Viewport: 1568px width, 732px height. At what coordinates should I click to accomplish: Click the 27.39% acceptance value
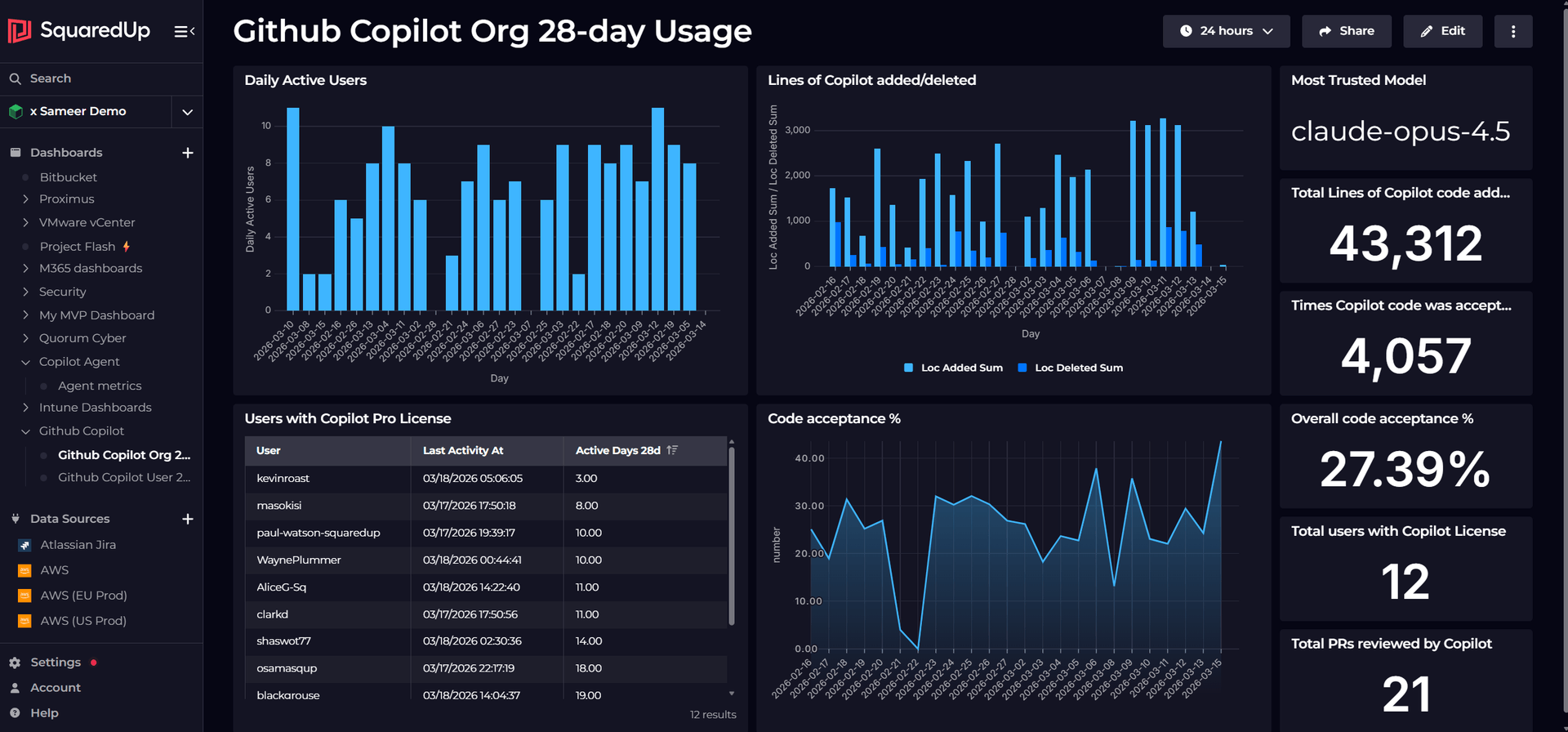[x=1405, y=470]
